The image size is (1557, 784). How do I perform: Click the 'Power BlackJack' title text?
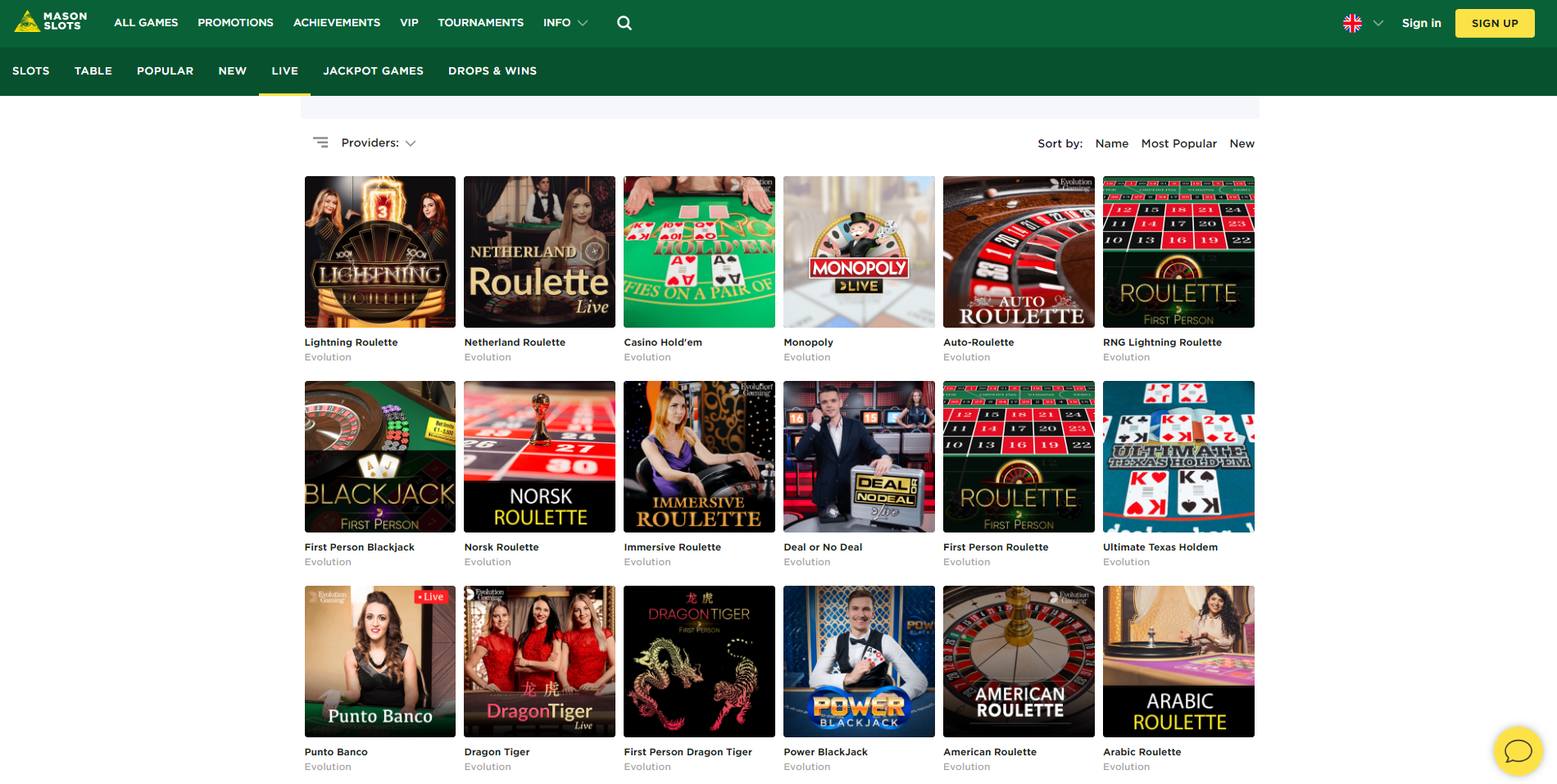click(825, 752)
